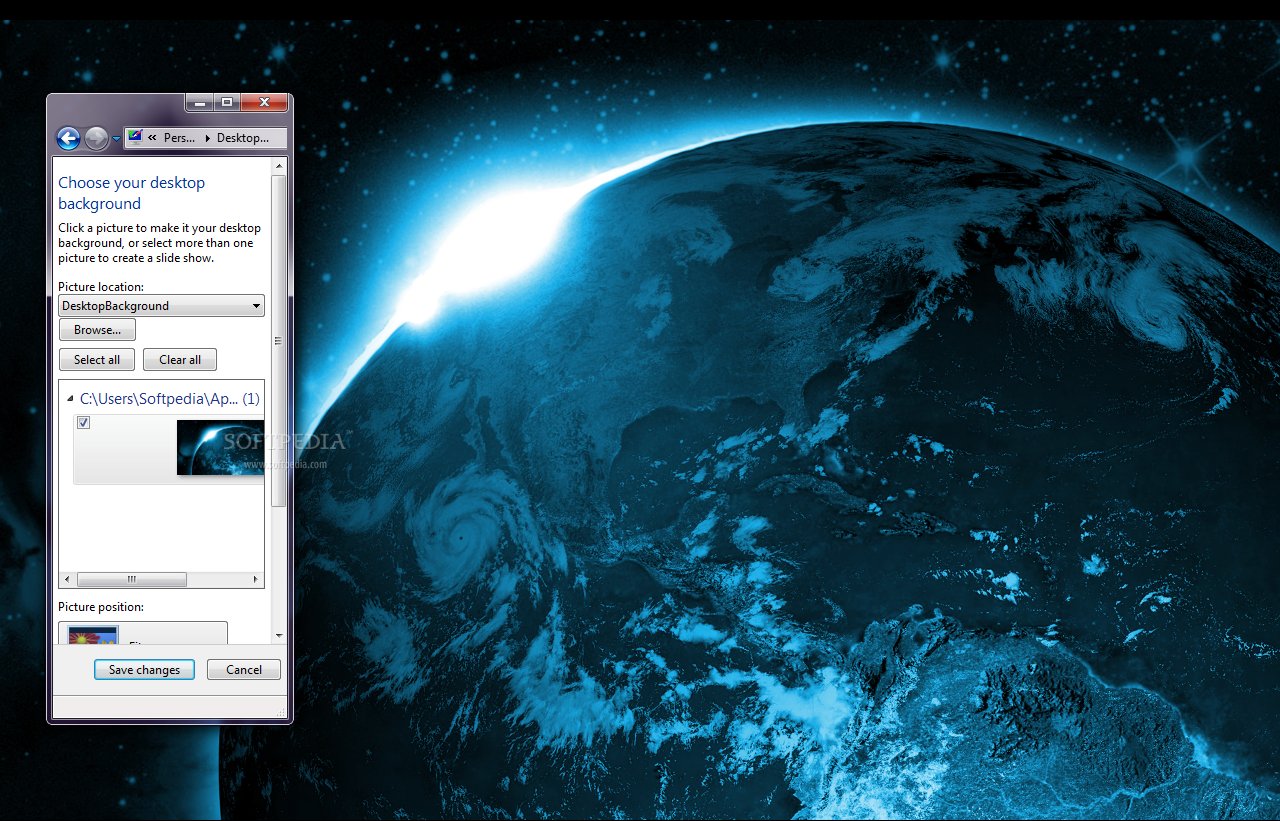Click the window's vertical scrollbar down arrow
Image resolution: width=1280 pixels, height=821 pixels.
click(x=278, y=635)
